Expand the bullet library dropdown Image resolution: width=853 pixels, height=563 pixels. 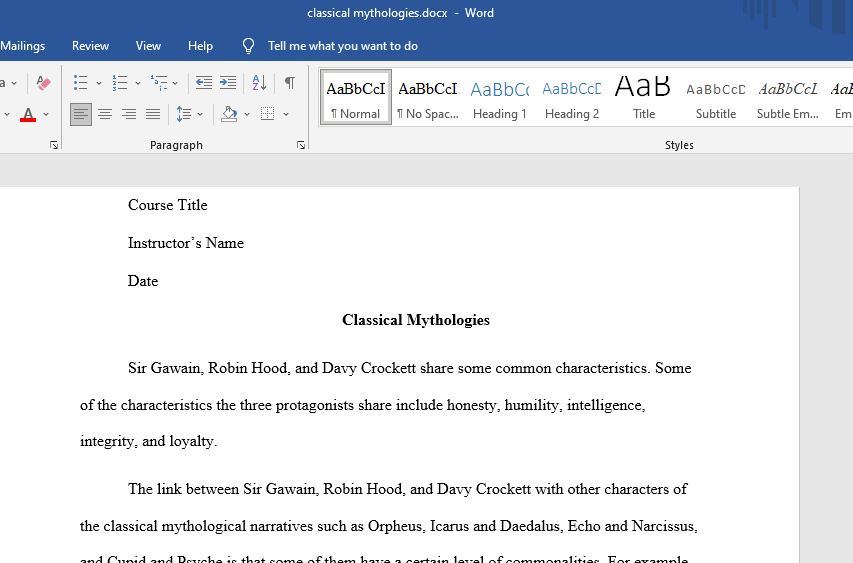98,83
